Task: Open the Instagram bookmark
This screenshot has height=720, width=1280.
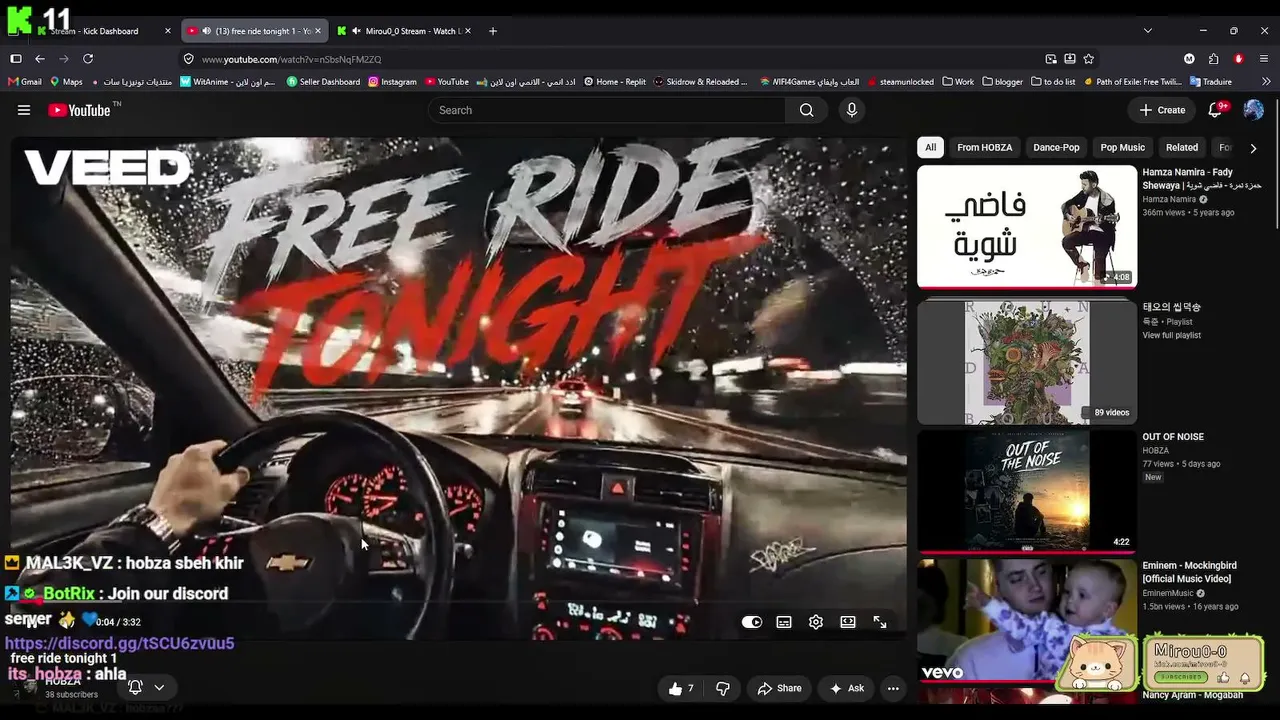Action: click(392, 82)
